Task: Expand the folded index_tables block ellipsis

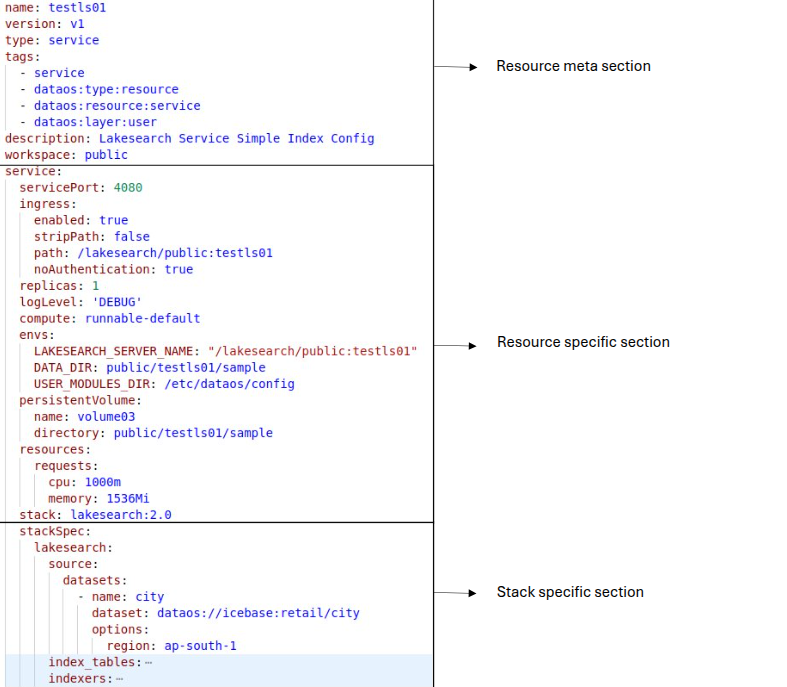Action: pyautogui.click(x=149, y=662)
